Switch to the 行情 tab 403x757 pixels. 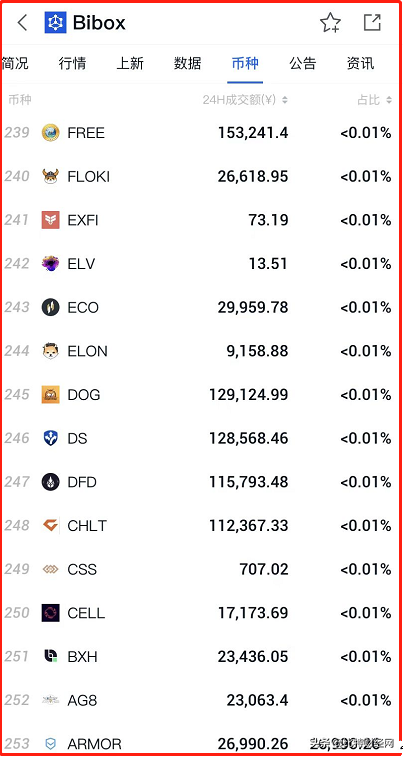72,63
